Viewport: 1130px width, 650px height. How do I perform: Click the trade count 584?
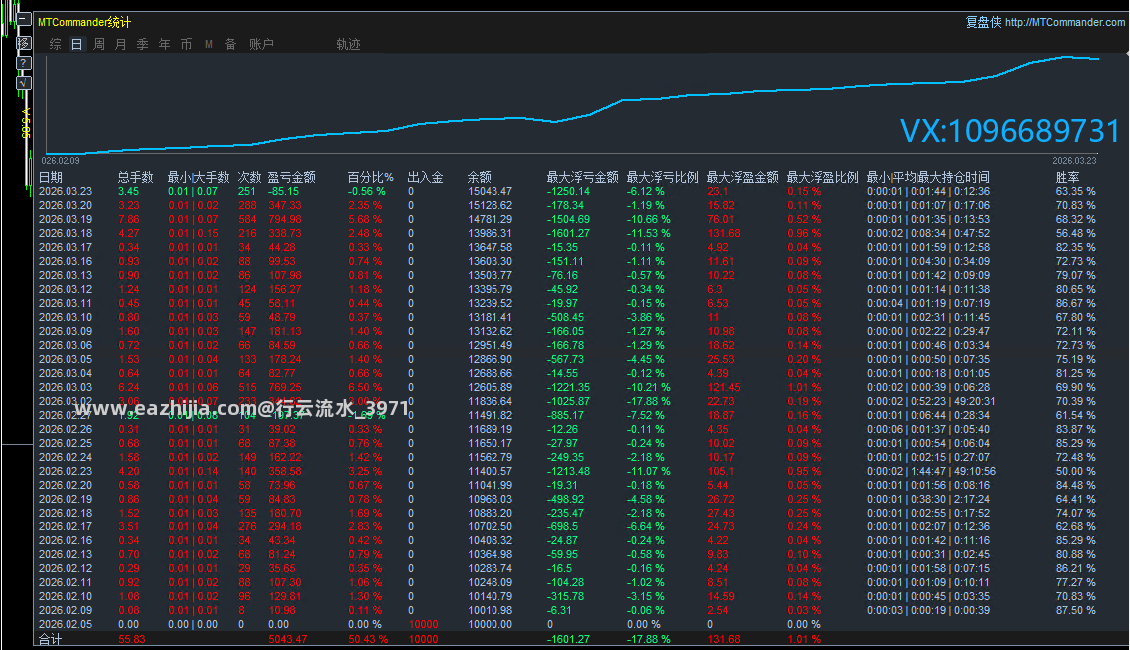pyautogui.click(x=247, y=220)
